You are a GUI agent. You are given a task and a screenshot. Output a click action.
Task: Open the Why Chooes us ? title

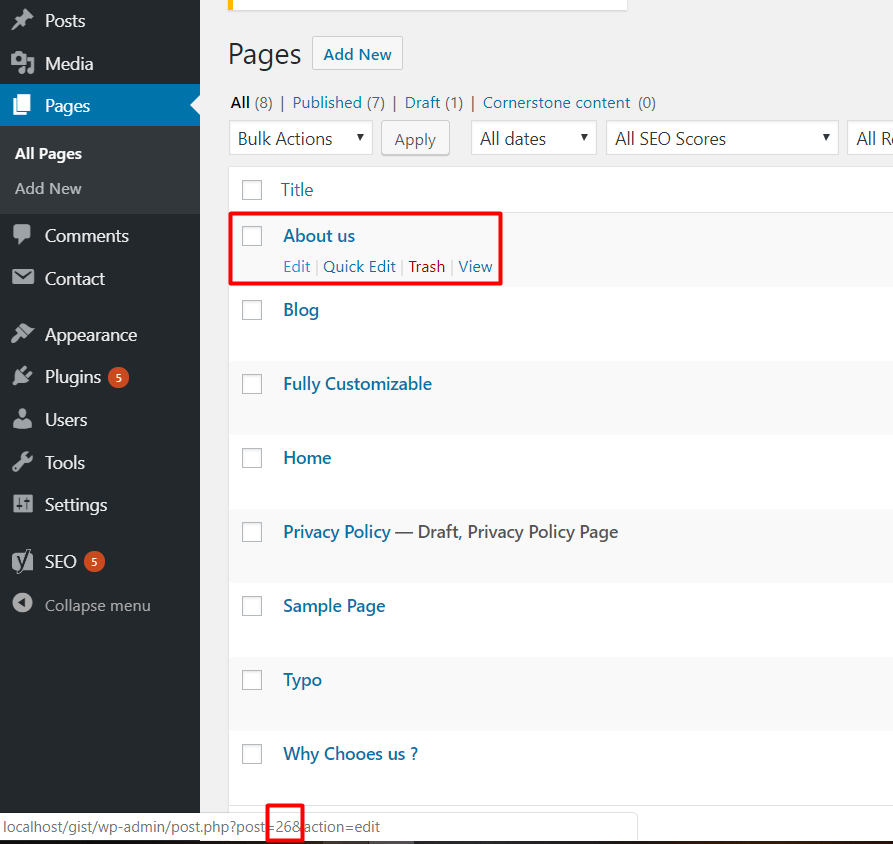(x=351, y=754)
